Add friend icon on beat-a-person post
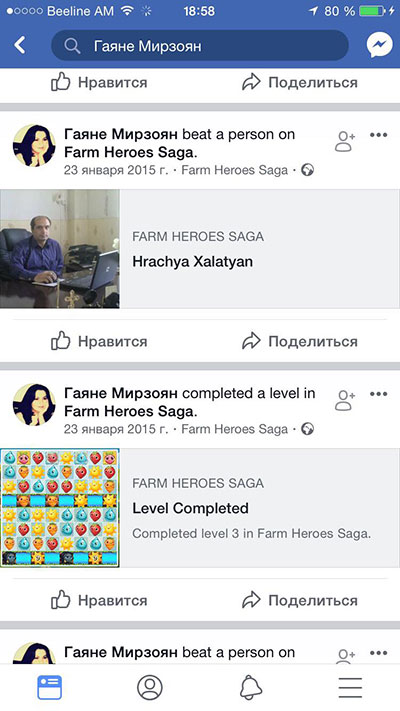This screenshot has width=400, height=711. (345, 141)
